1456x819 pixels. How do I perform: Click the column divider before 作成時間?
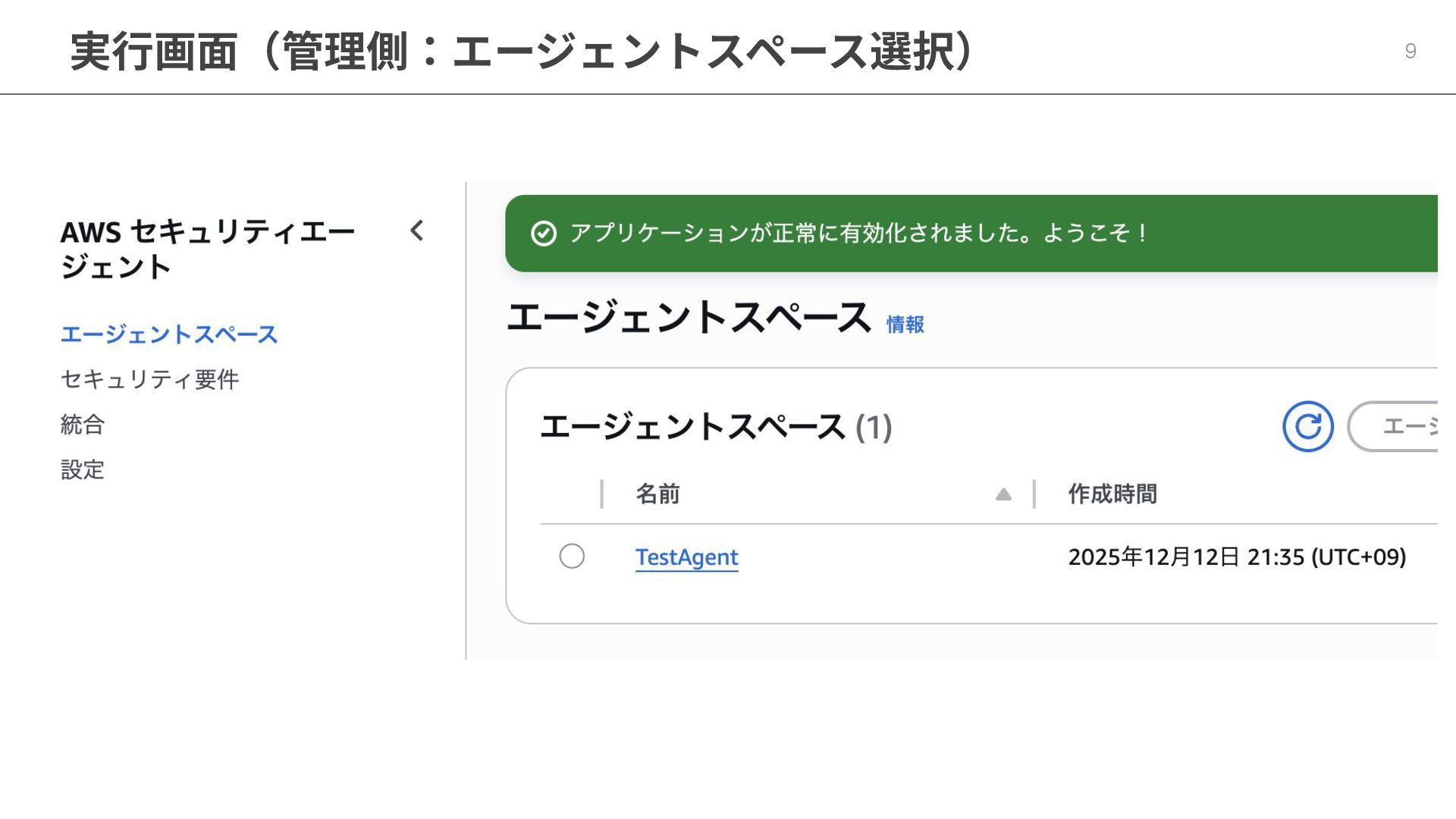pyautogui.click(x=1034, y=494)
